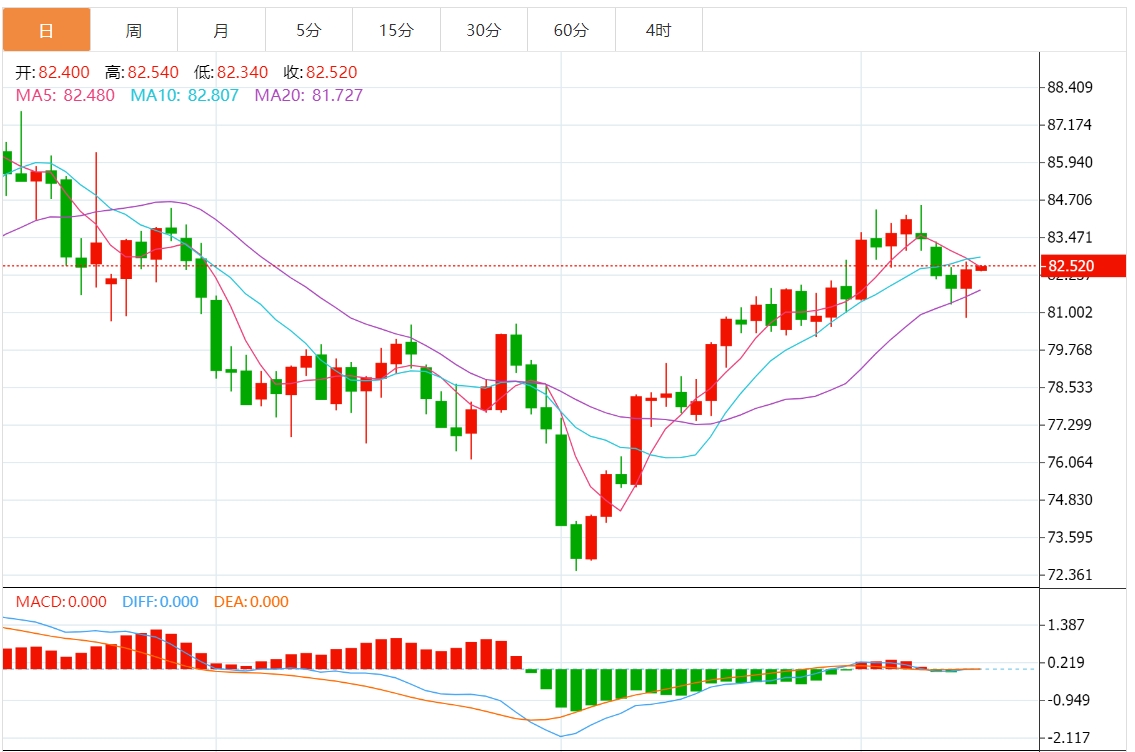1135x752 pixels.
Task: Switch to the 月 monthly tab
Action: 221,30
